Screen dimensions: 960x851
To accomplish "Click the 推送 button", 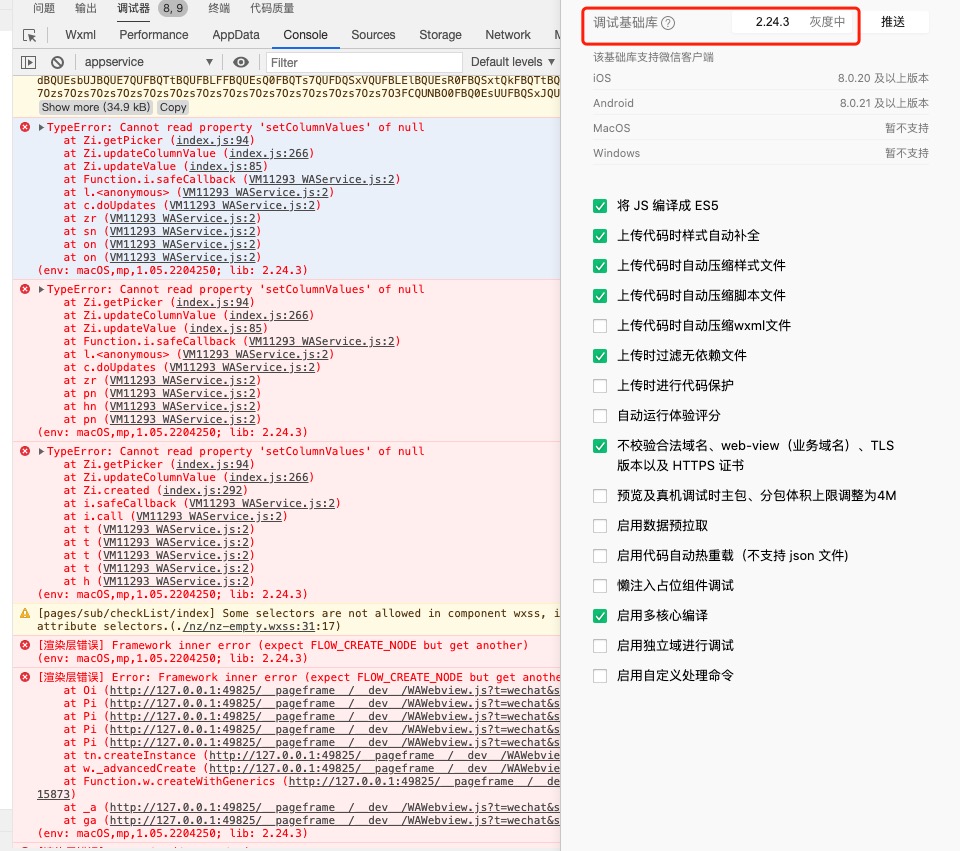I will pos(897,21).
